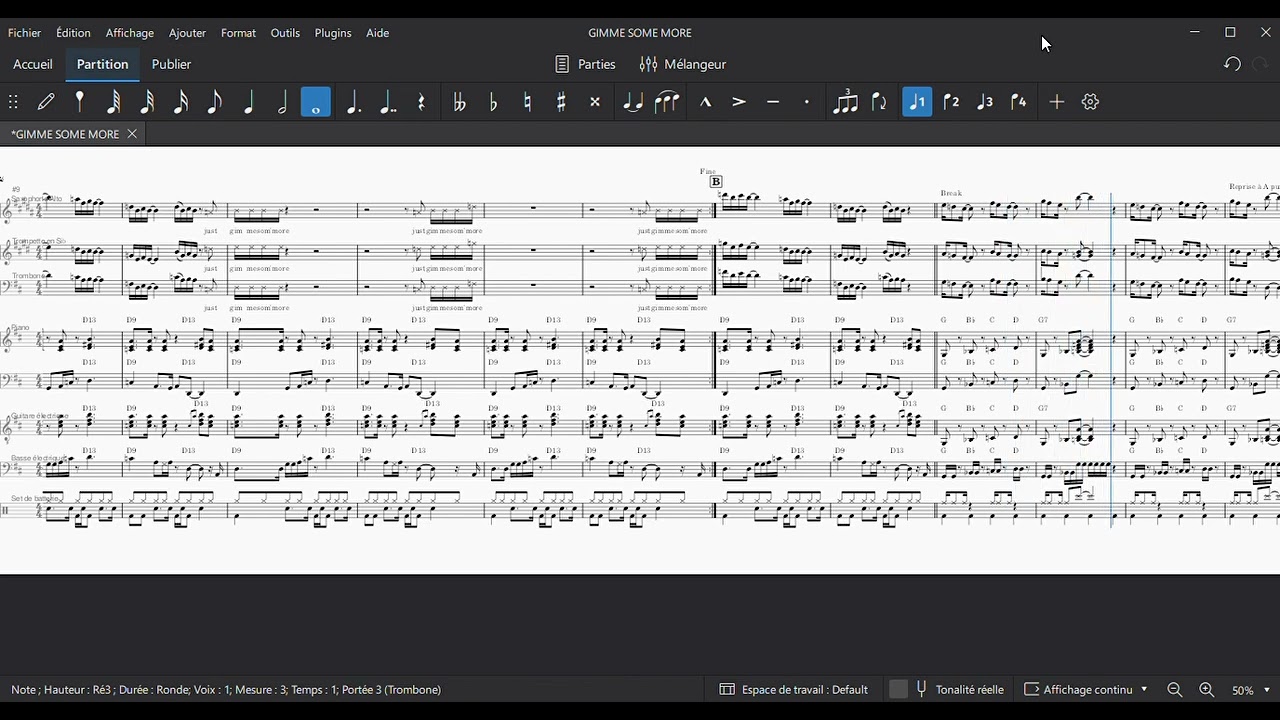Open the Aide menu
Viewport: 1280px width, 720px height.
coord(378,33)
